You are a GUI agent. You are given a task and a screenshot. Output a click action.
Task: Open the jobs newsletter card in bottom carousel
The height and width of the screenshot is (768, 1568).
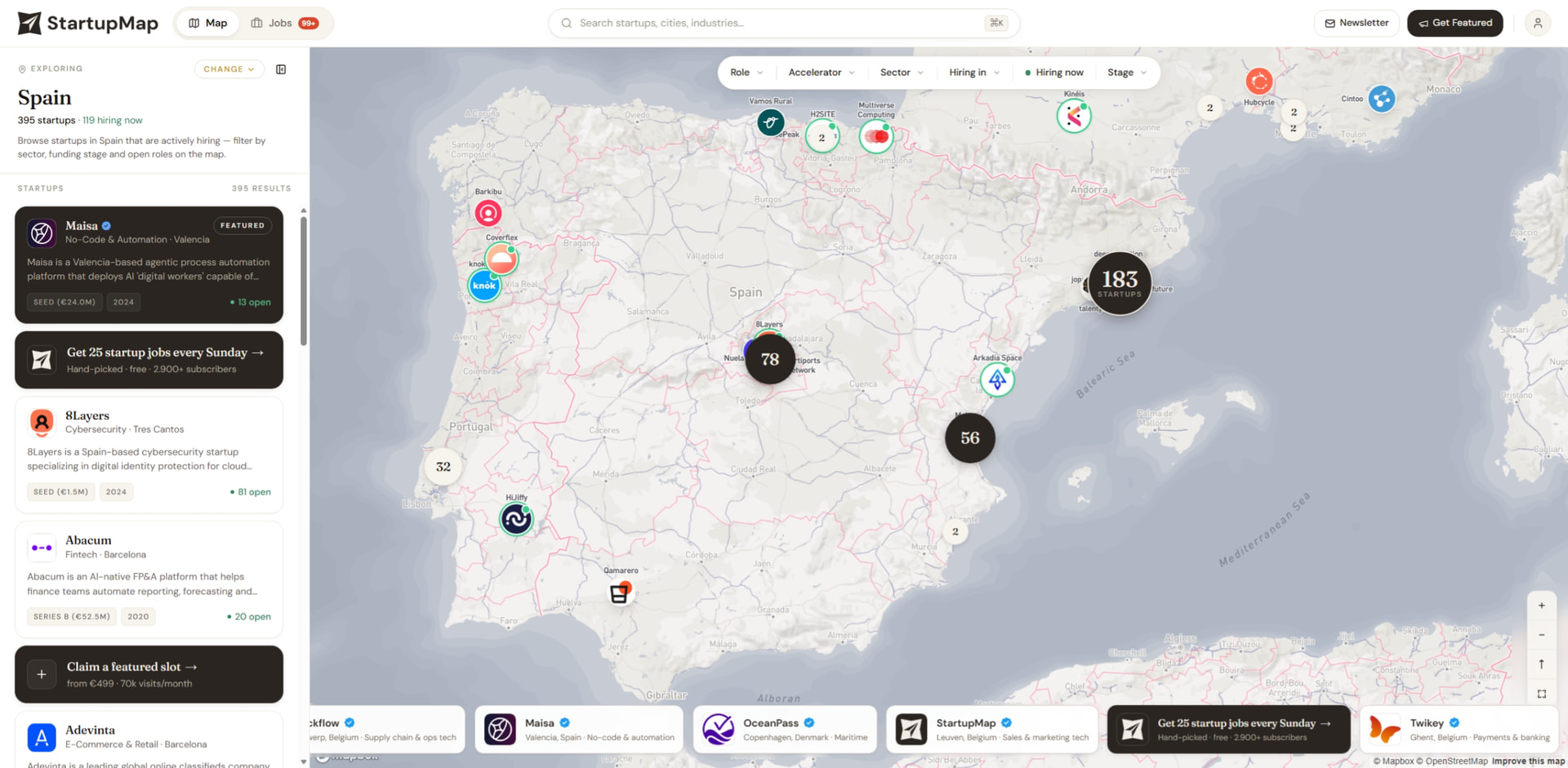tap(1228, 729)
